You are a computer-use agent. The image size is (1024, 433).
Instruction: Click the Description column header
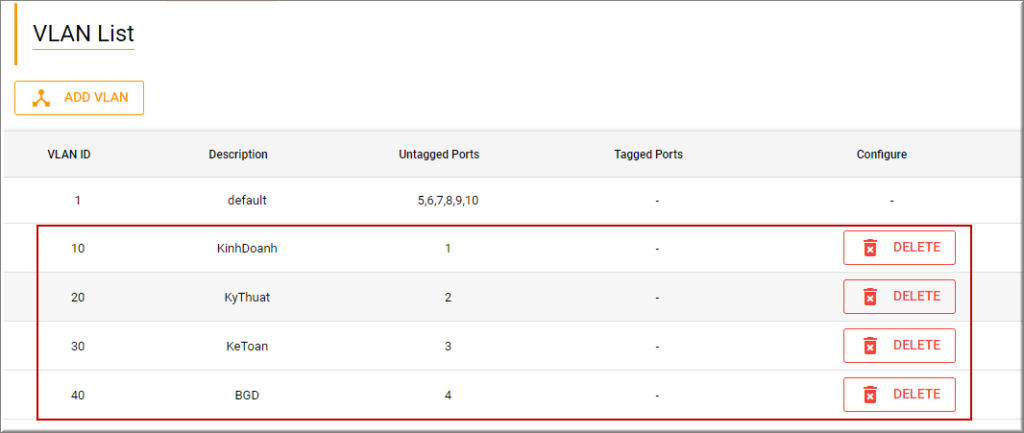click(238, 155)
